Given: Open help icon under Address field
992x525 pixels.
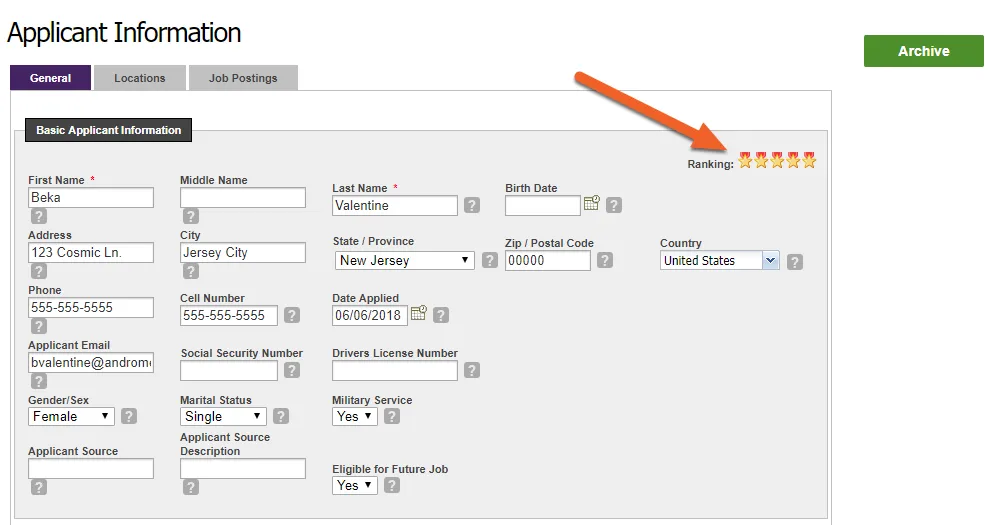Looking at the screenshot, I should (39, 271).
